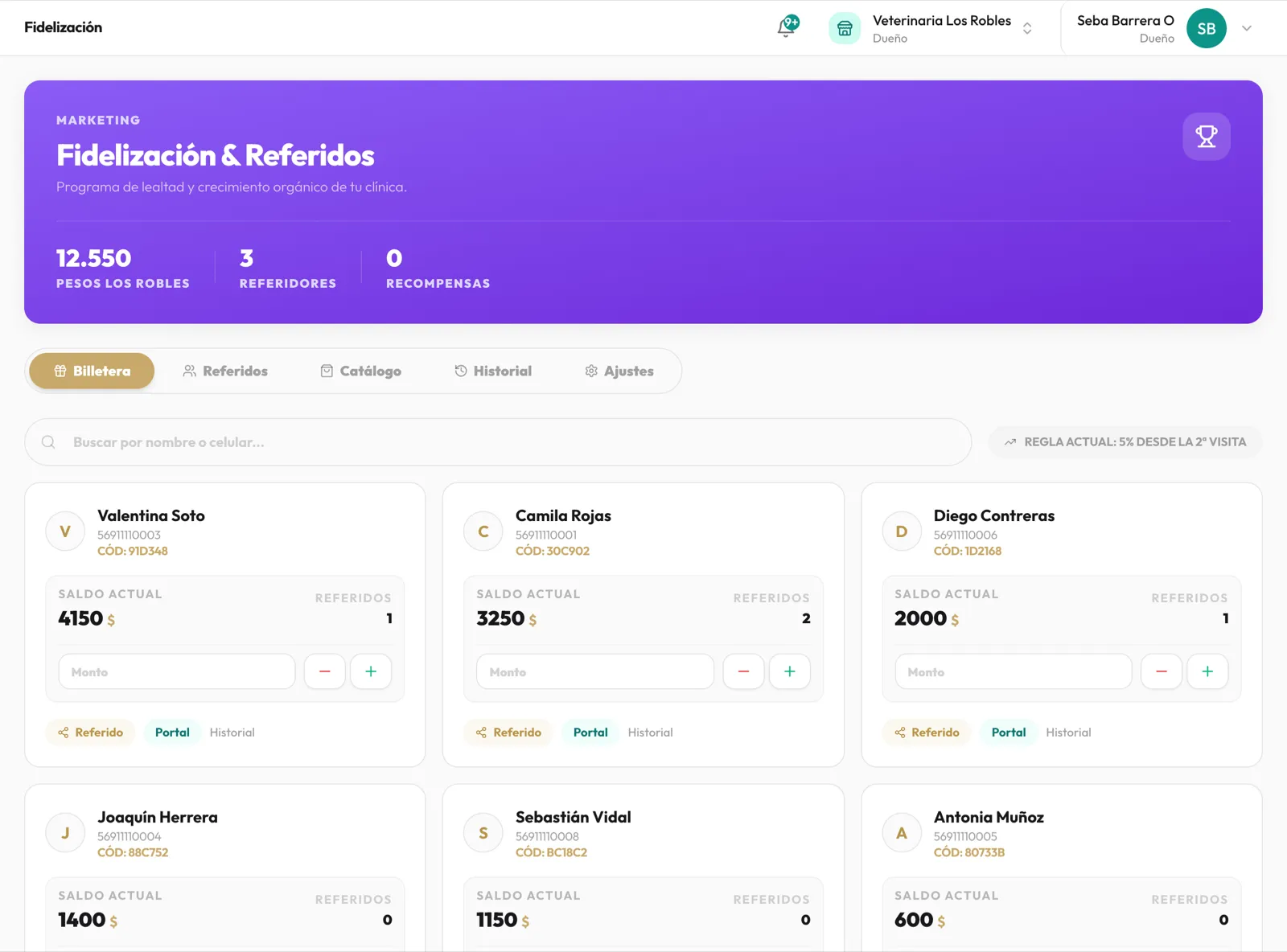1287x952 pixels.
Task: Switch to the Catálogo tab
Action: pyautogui.click(x=360, y=371)
